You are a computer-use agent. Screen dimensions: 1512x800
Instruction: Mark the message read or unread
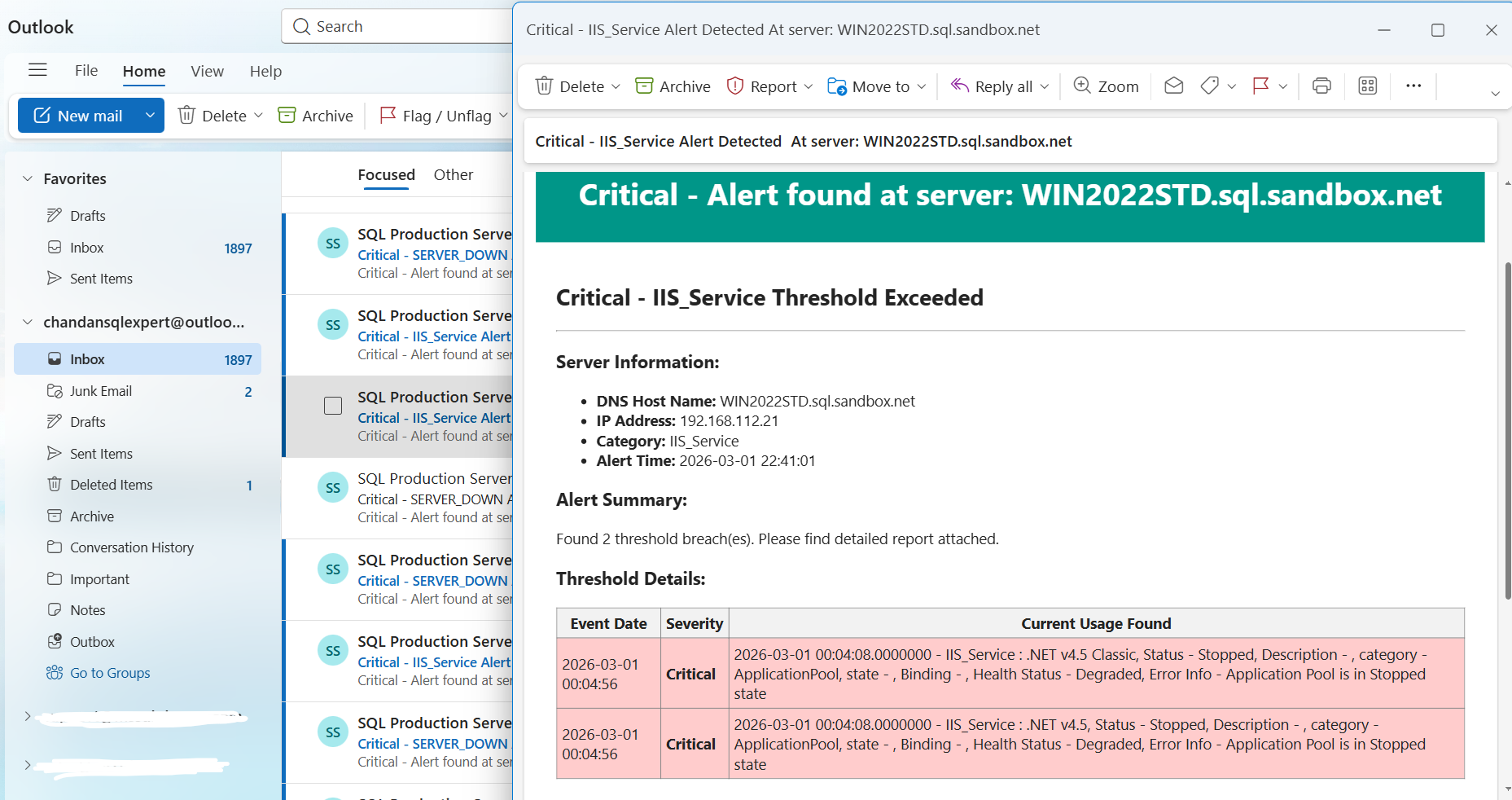click(x=1173, y=86)
